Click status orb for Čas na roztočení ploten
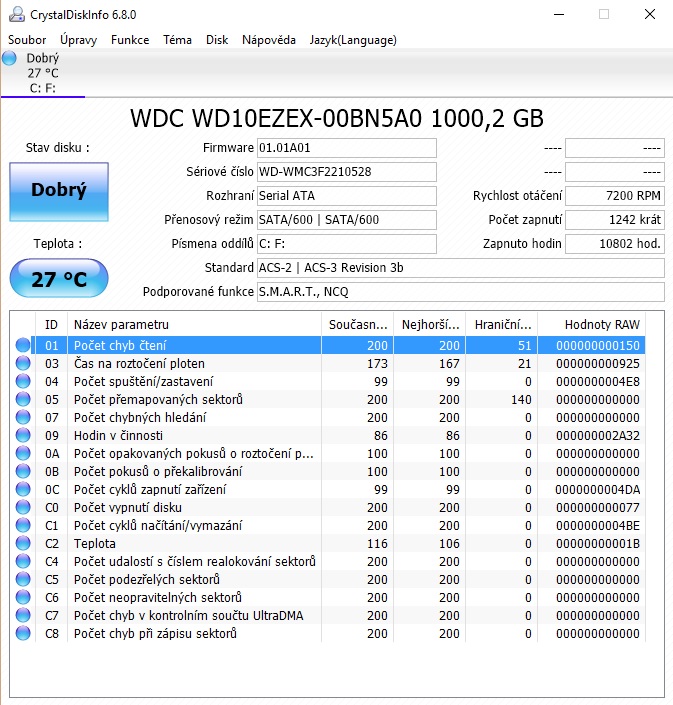 click(23, 363)
